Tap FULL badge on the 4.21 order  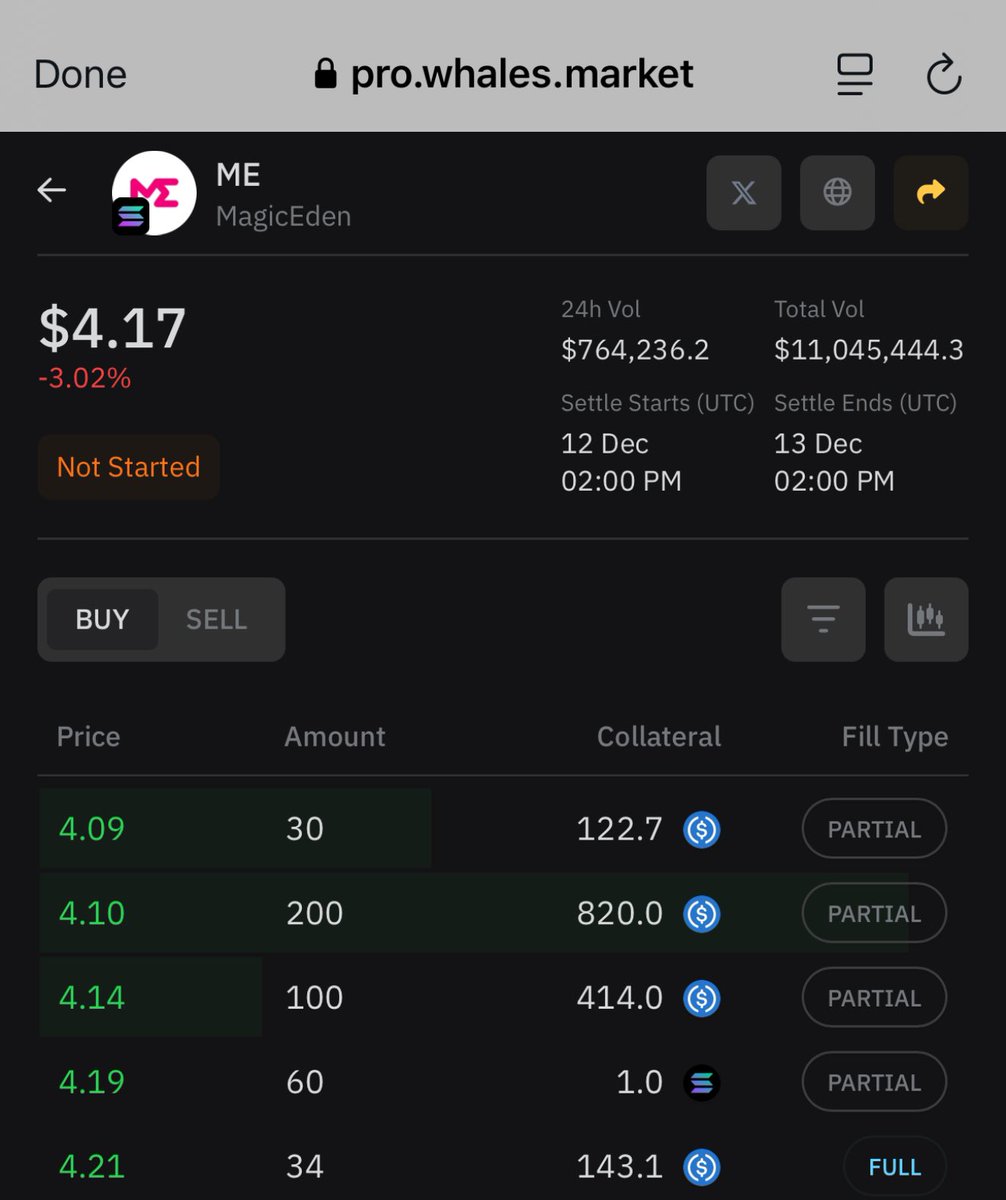[895, 1167]
